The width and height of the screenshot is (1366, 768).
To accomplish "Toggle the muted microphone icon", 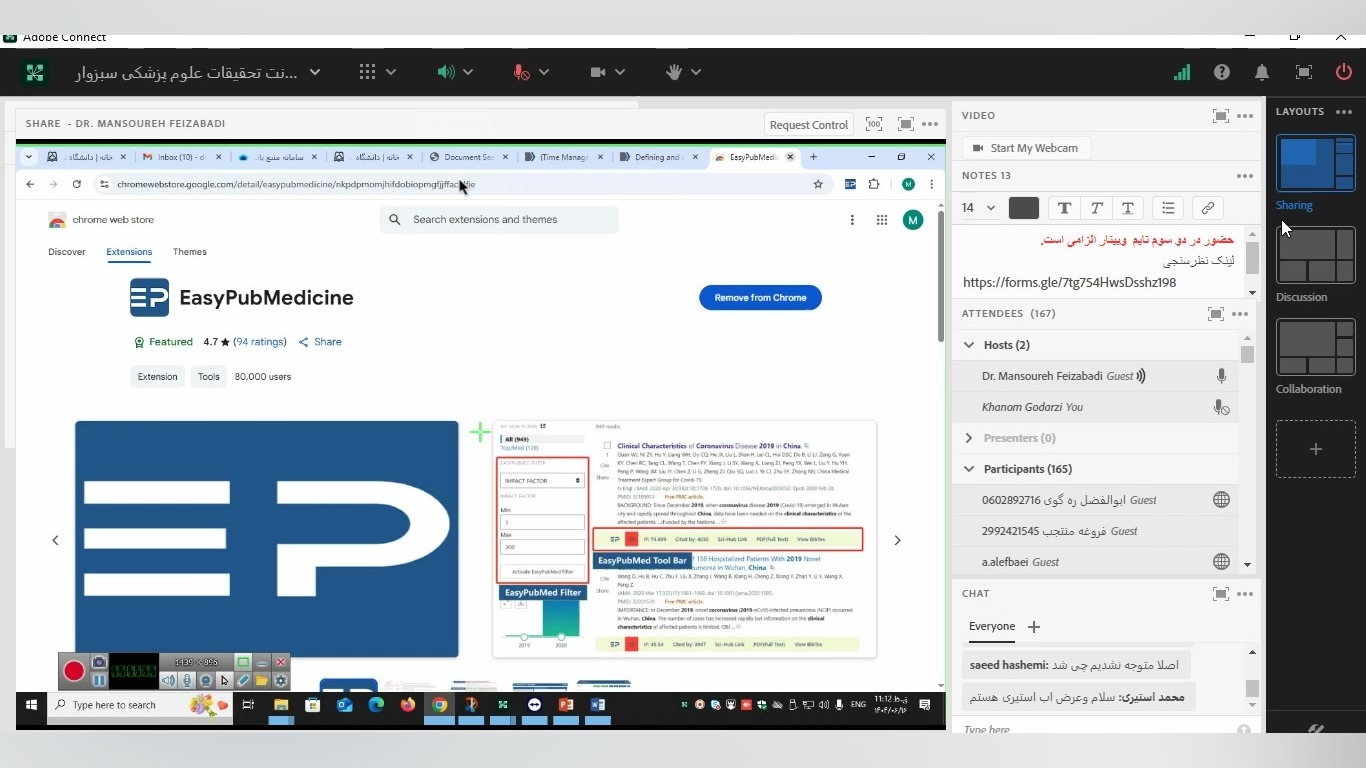I will coord(521,72).
